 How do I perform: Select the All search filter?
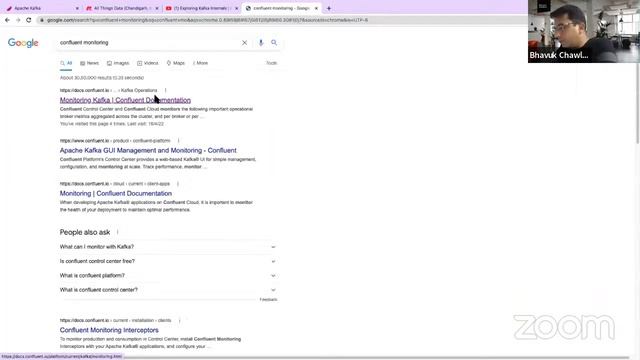coord(66,63)
